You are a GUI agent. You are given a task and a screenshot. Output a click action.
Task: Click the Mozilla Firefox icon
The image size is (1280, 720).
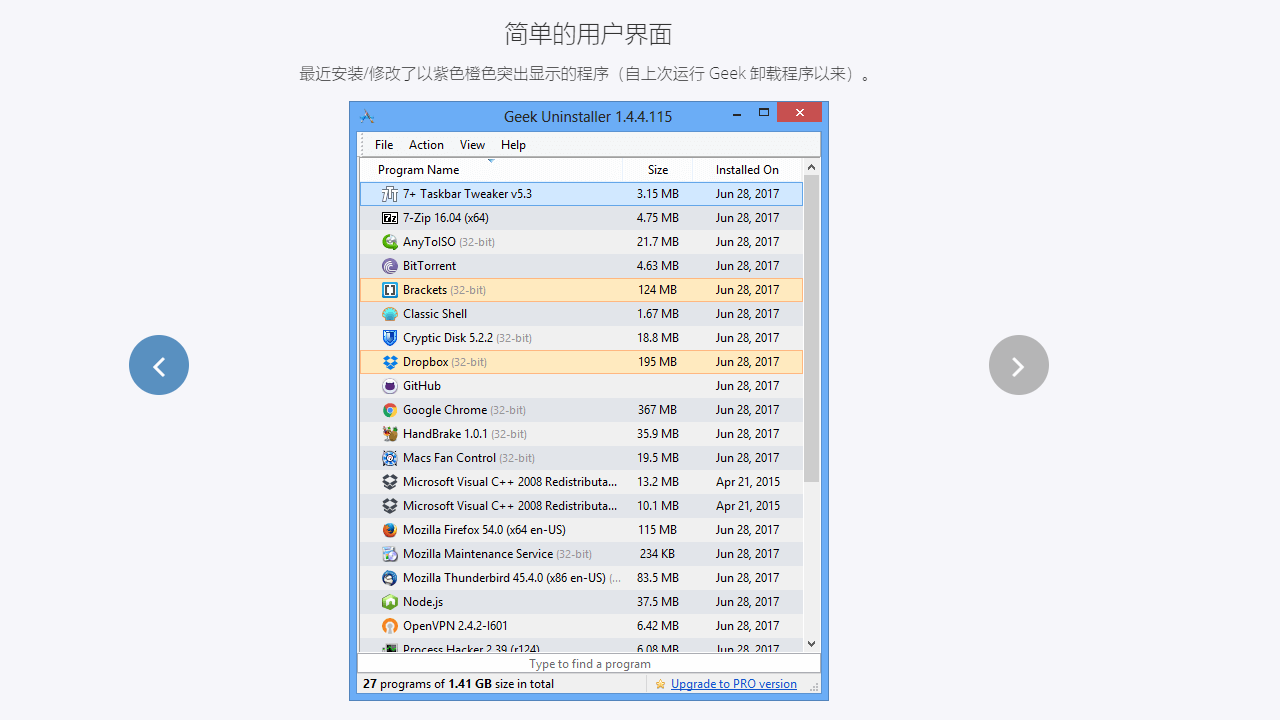(389, 529)
